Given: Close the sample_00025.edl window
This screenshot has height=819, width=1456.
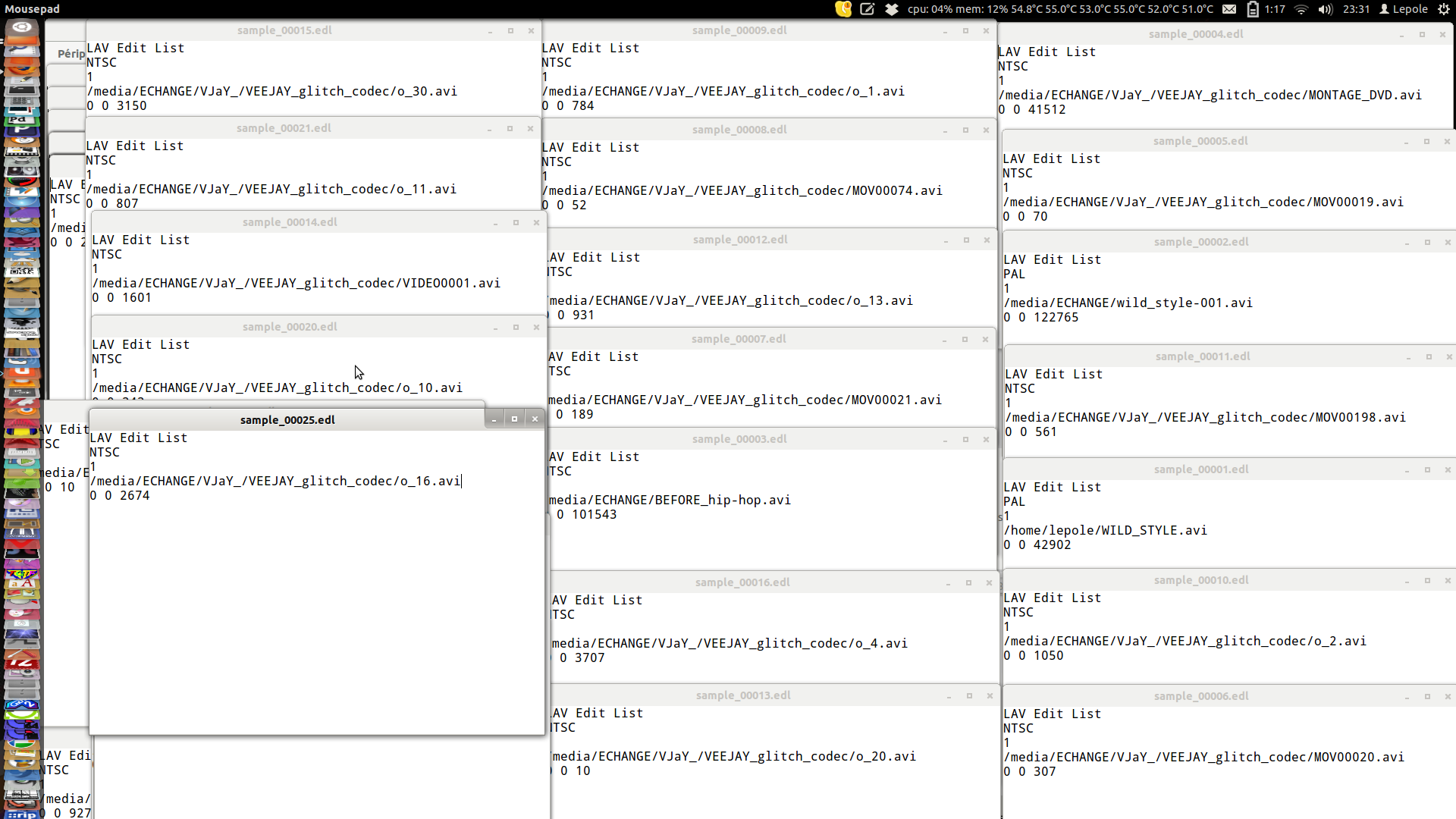Looking at the screenshot, I should pyautogui.click(x=535, y=419).
